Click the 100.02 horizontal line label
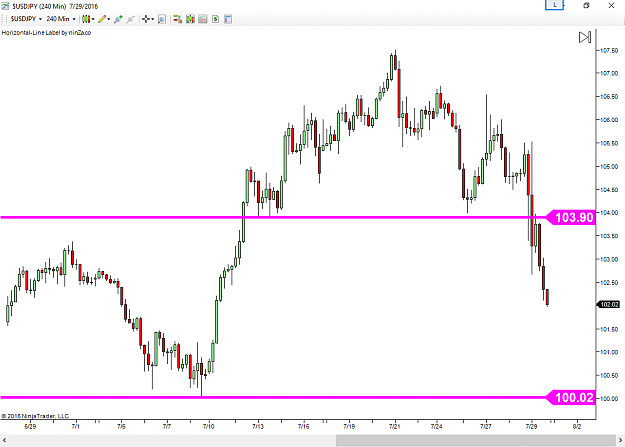 (571, 398)
